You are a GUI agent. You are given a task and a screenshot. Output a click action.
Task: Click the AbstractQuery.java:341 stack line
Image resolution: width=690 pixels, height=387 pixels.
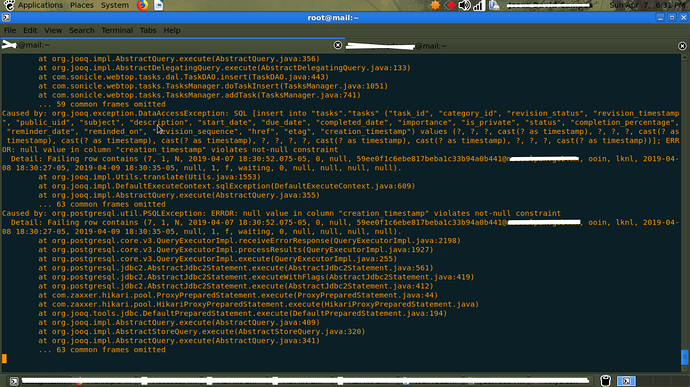tap(179, 341)
